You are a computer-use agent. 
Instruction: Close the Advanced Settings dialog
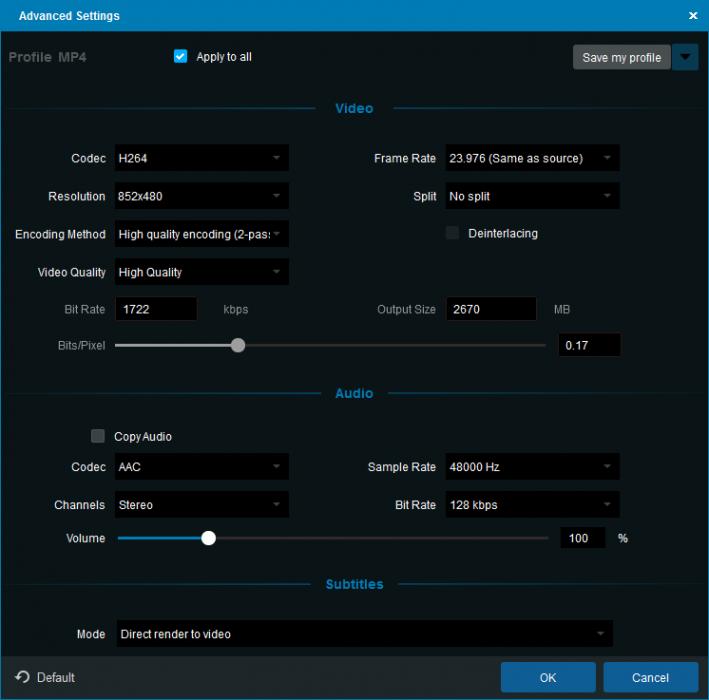[x=693, y=16]
